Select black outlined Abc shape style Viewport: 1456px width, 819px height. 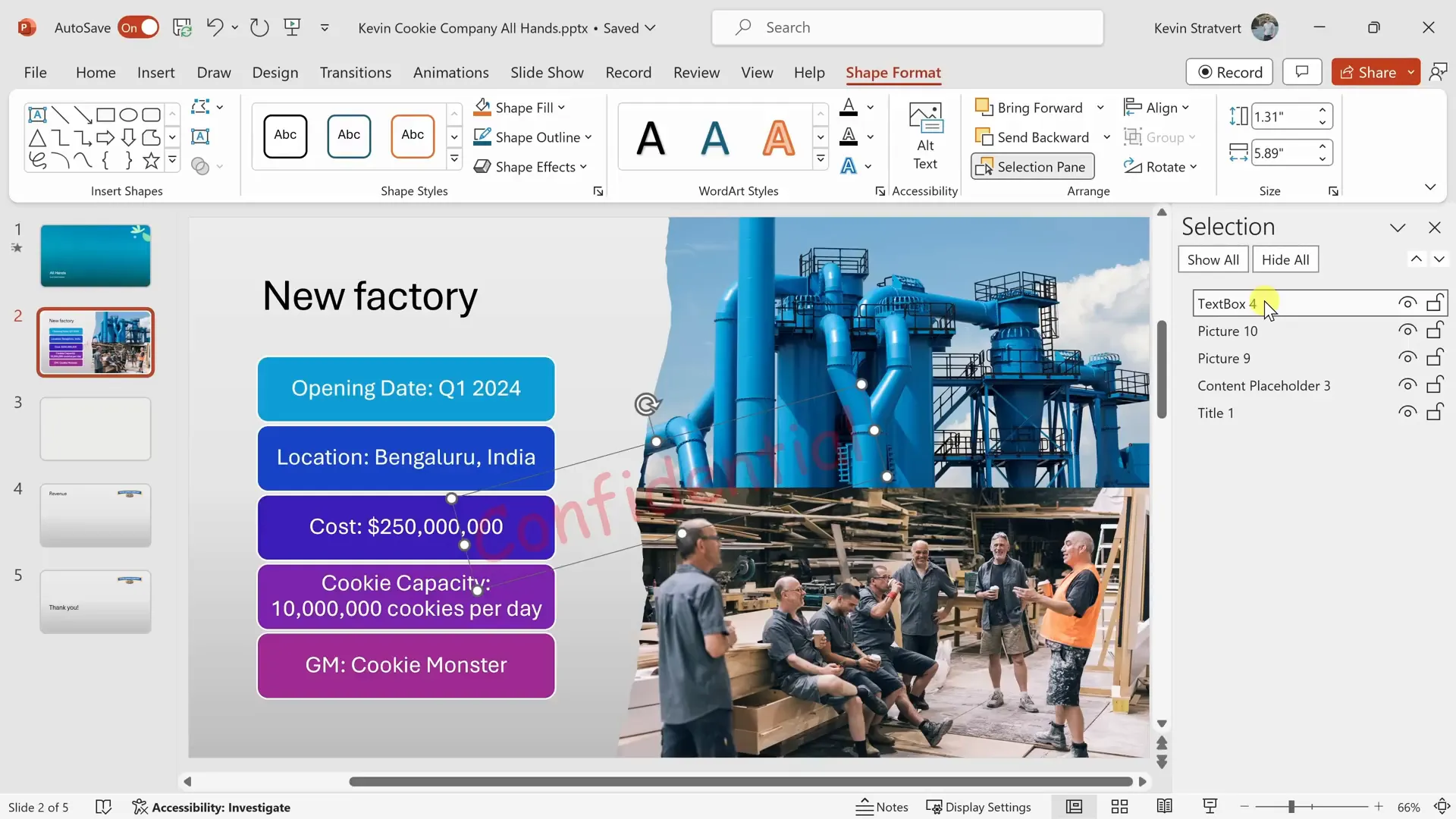coord(285,136)
